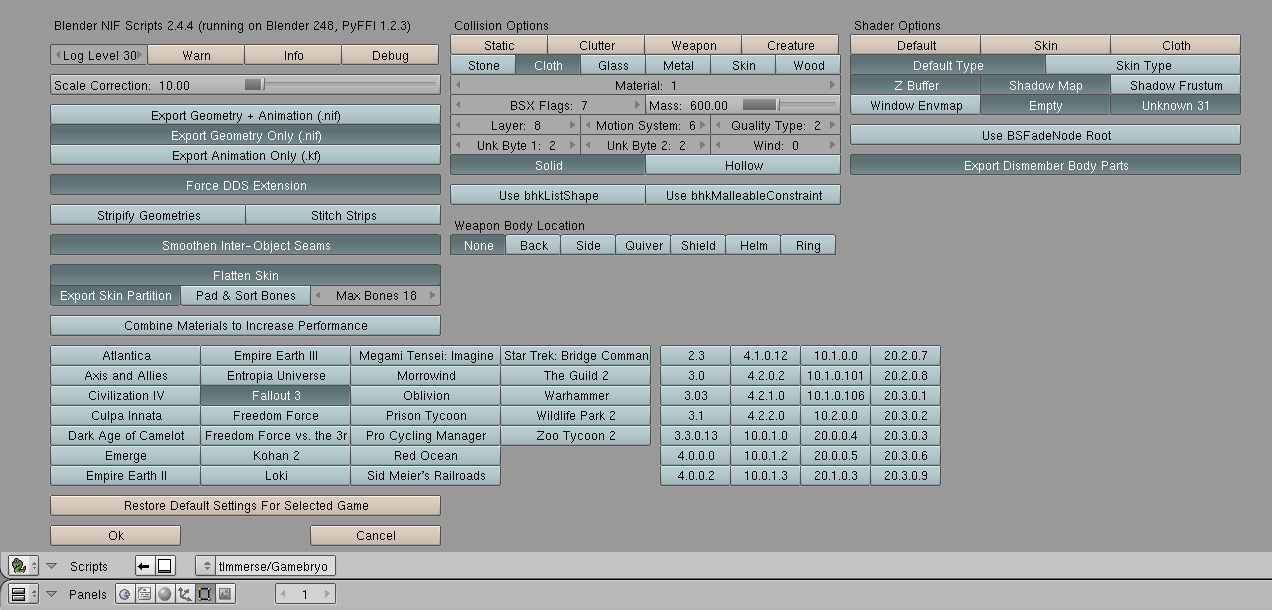1272x610 pixels.
Task: Select the Editing context square icon
Action: [x=205, y=594]
